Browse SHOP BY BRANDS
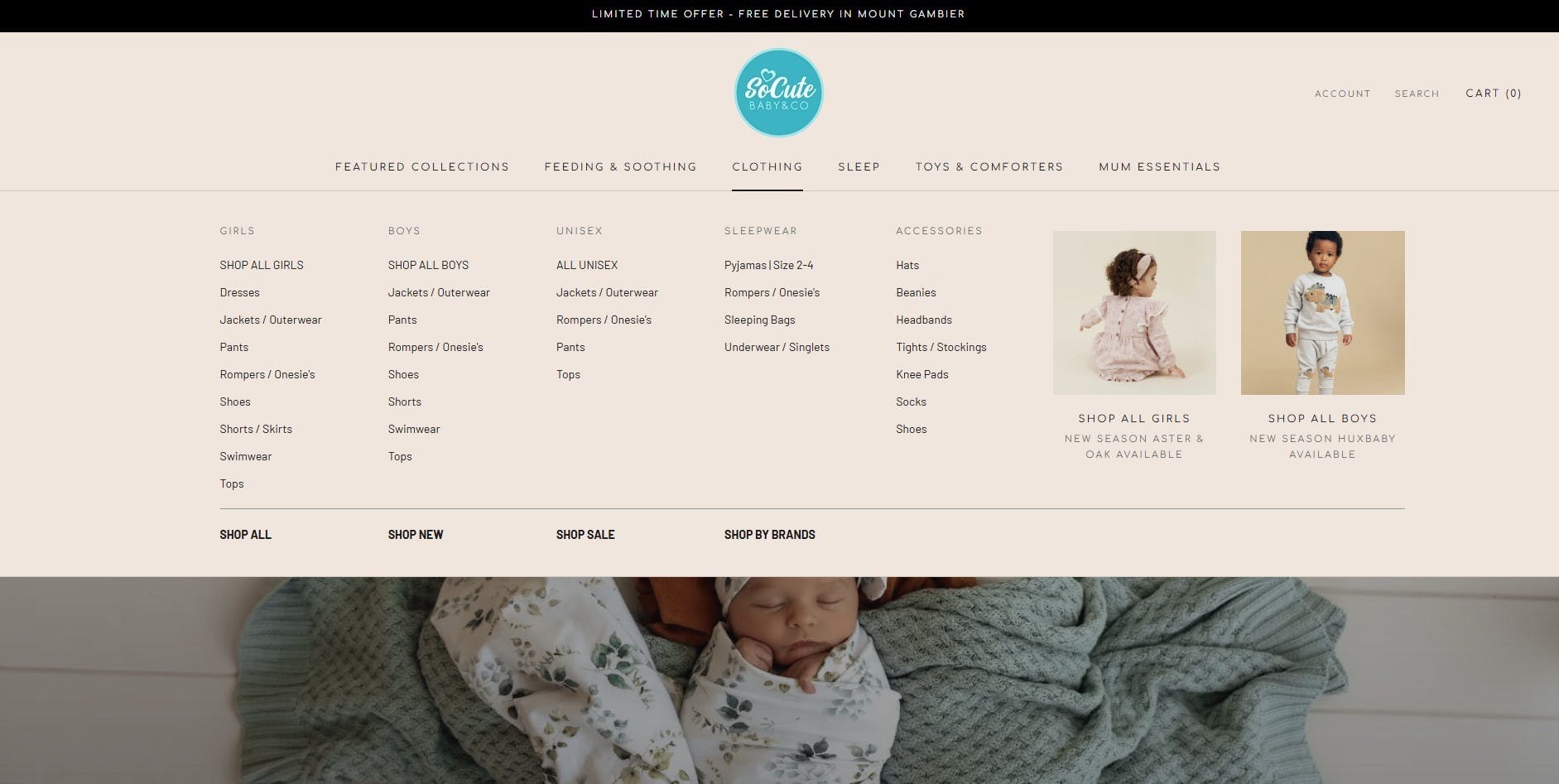 pos(769,535)
